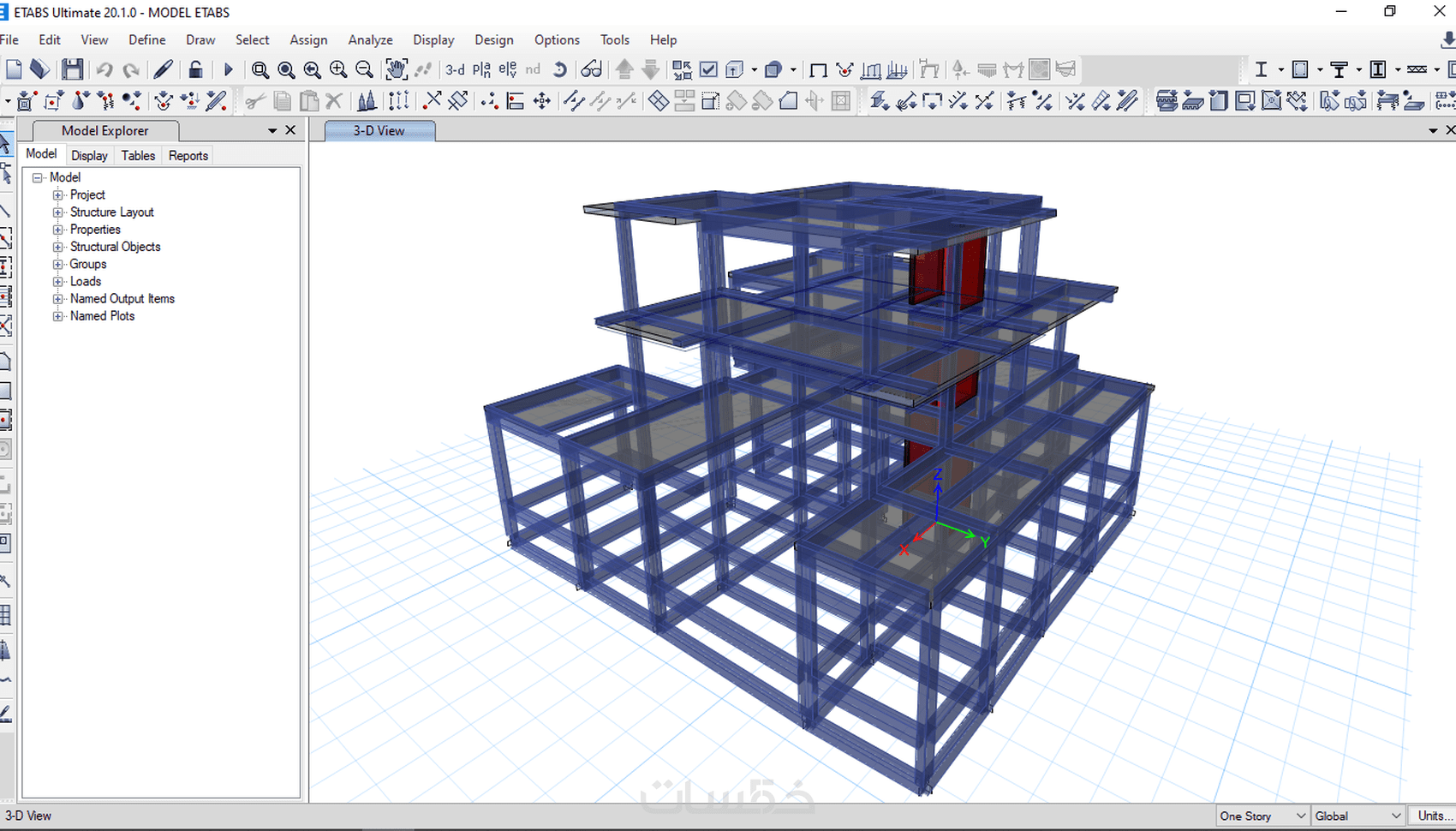Select the 3-D View tab

coord(379,130)
